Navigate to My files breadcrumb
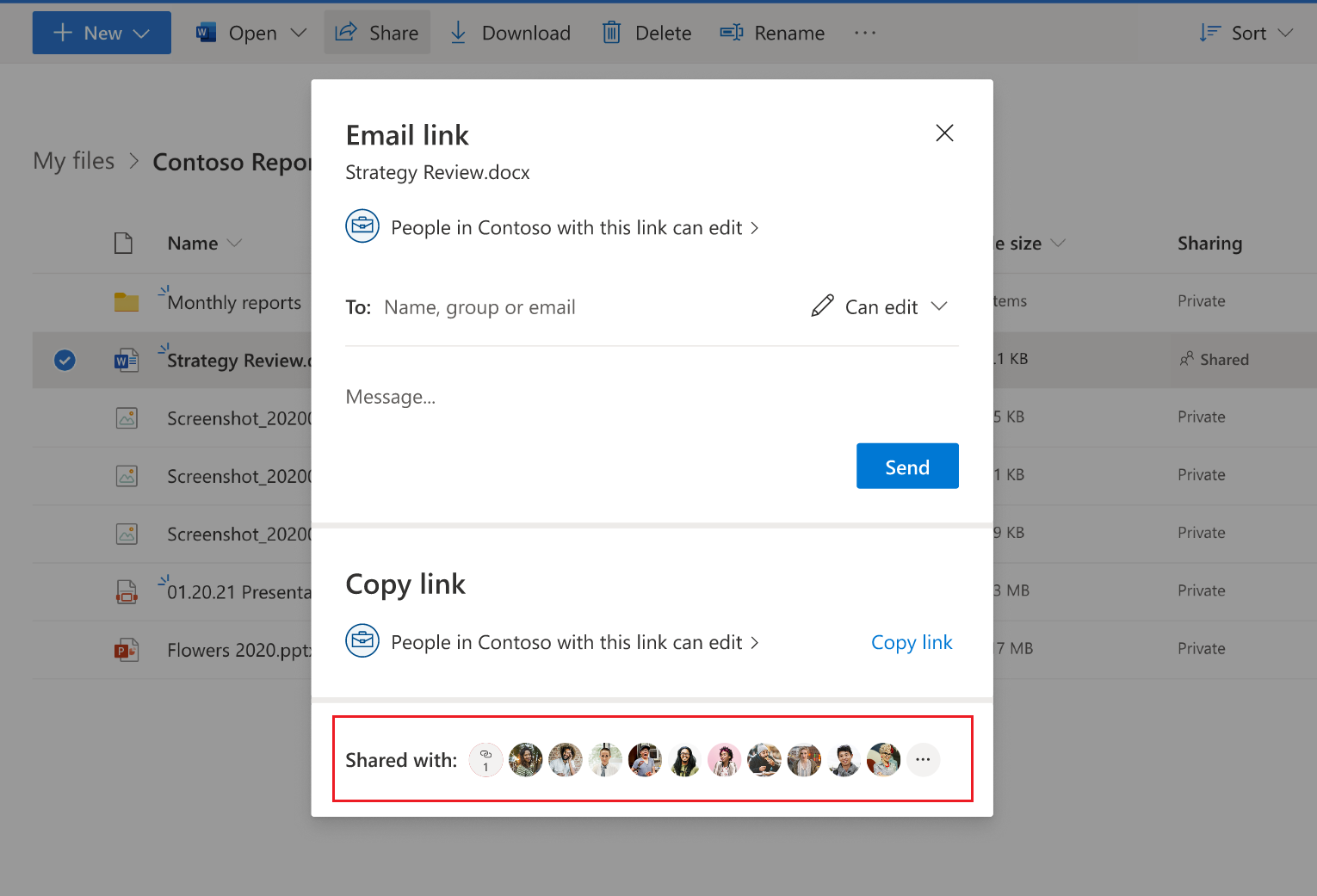This screenshot has height=896, width=1317. pyautogui.click(x=73, y=160)
